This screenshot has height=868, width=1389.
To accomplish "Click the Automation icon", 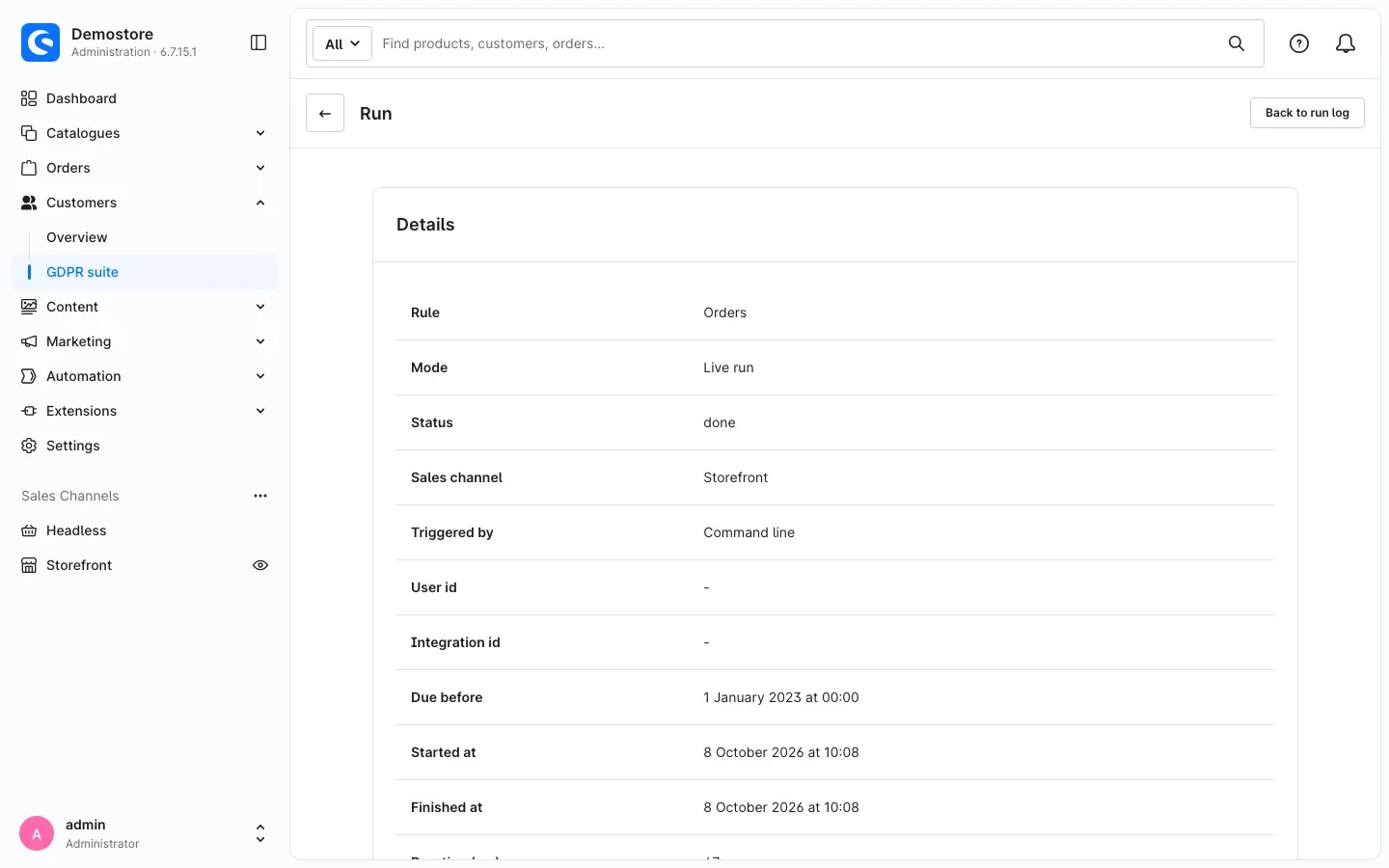I will tap(29, 376).
